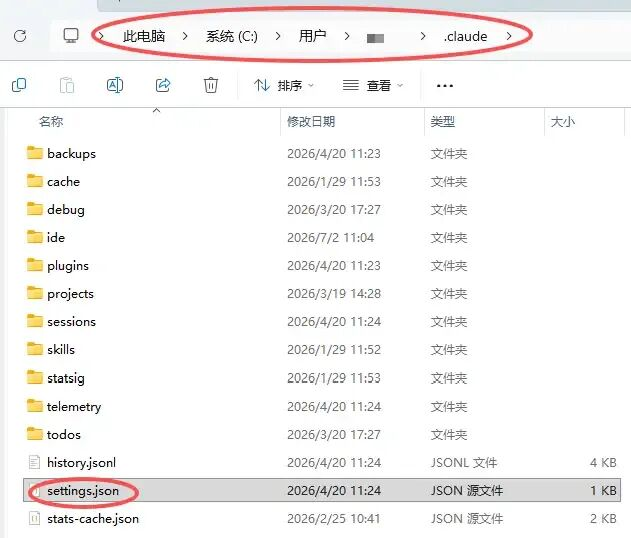Click folder name plugins
The width and height of the screenshot is (632, 538).
point(68,266)
